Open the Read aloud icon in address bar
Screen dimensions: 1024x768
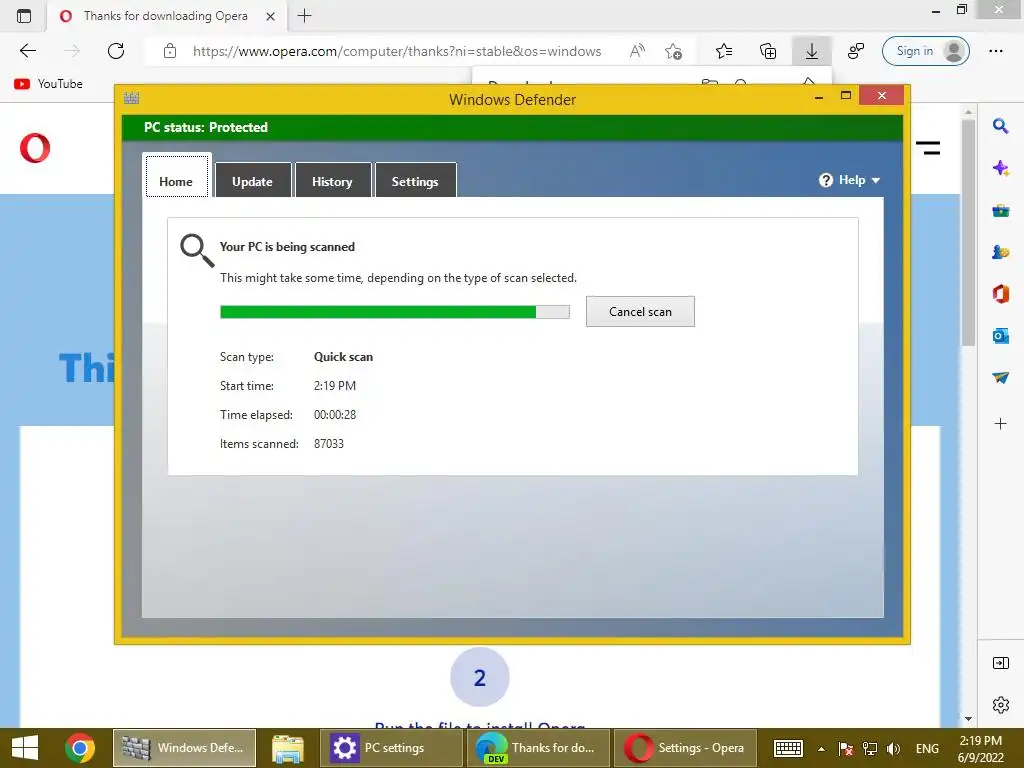pyautogui.click(x=637, y=51)
